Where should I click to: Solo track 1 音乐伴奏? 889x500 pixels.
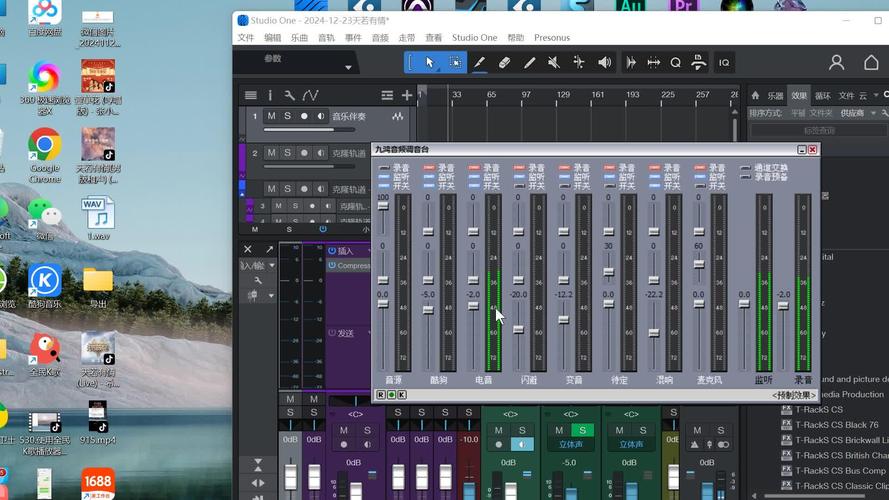[x=287, y=116]
